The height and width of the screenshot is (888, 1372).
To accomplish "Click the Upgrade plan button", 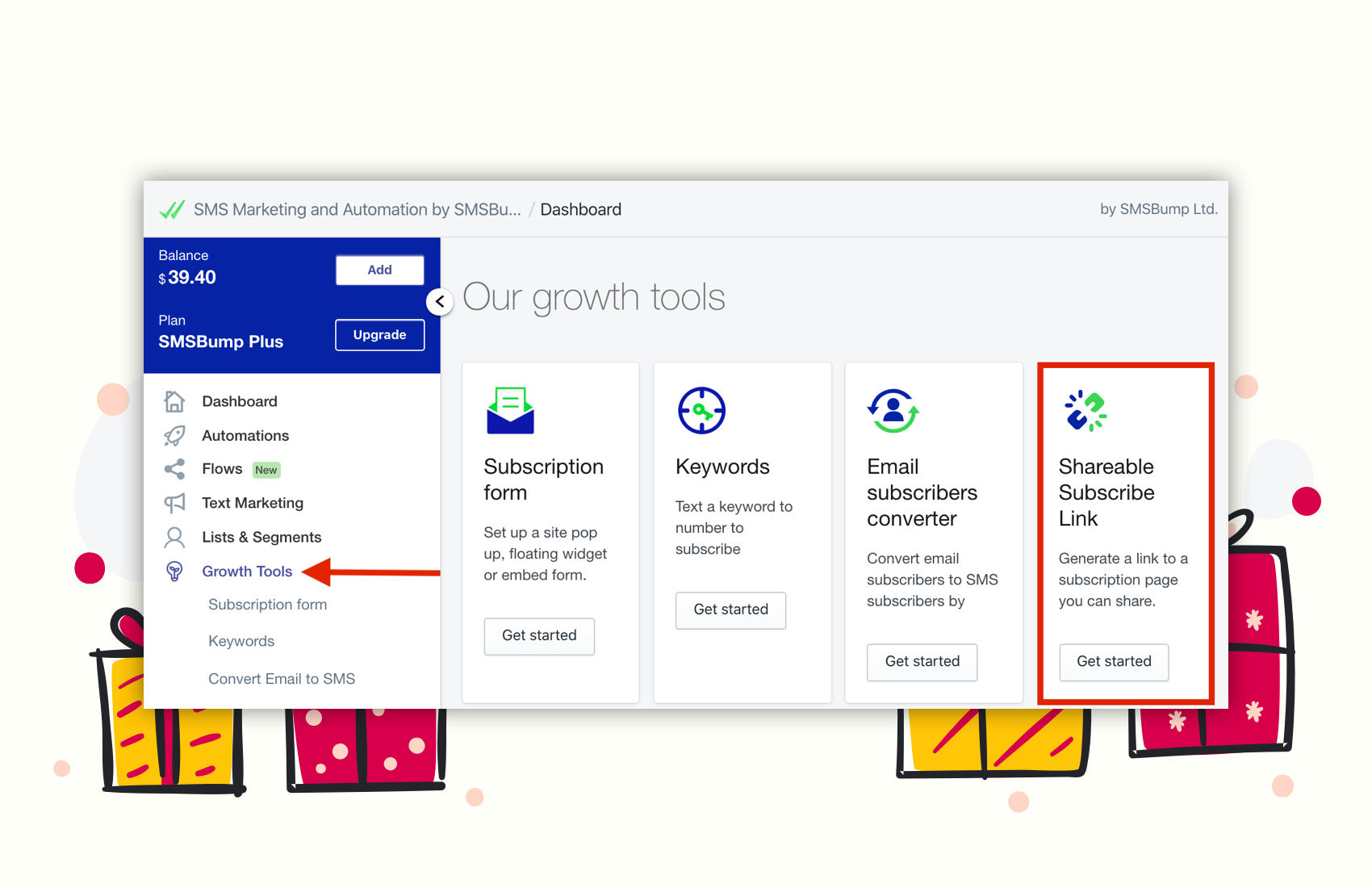I will 379,335.
